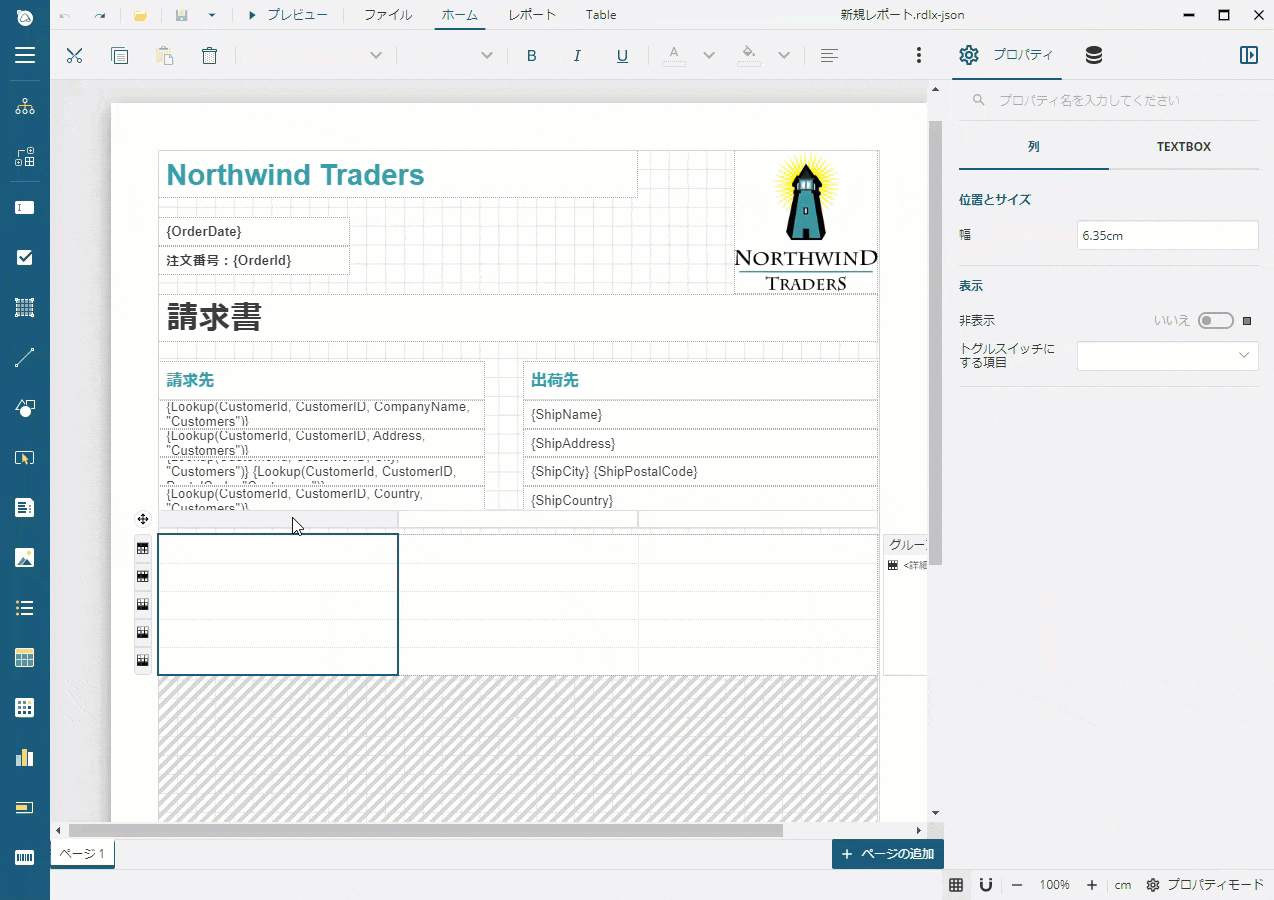
Task: Select the Textbox tool in the toolbox
Action: click(24, 207)
